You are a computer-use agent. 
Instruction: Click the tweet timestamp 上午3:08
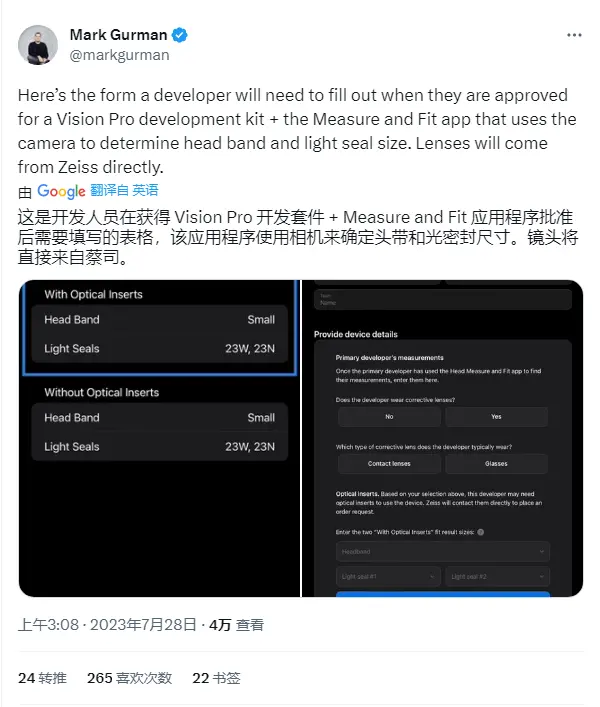point(48,625)
